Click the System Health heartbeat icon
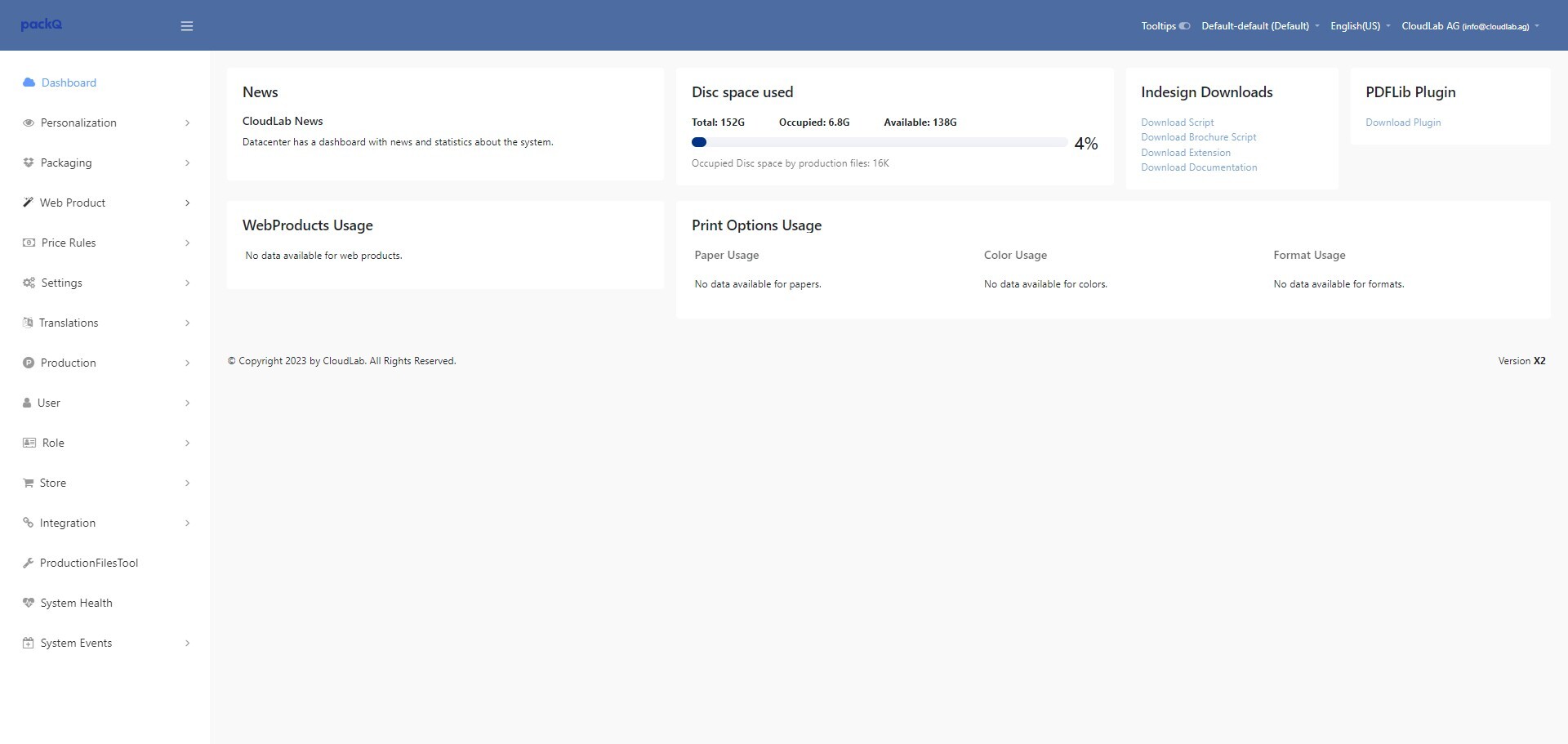 pos(29,603)
